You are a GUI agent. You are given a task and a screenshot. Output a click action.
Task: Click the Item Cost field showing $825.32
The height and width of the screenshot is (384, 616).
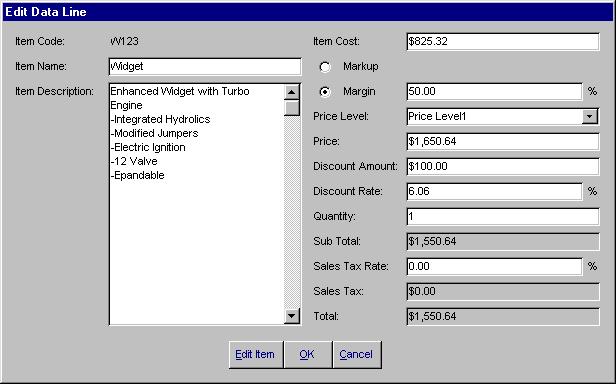tap(503, 41)
